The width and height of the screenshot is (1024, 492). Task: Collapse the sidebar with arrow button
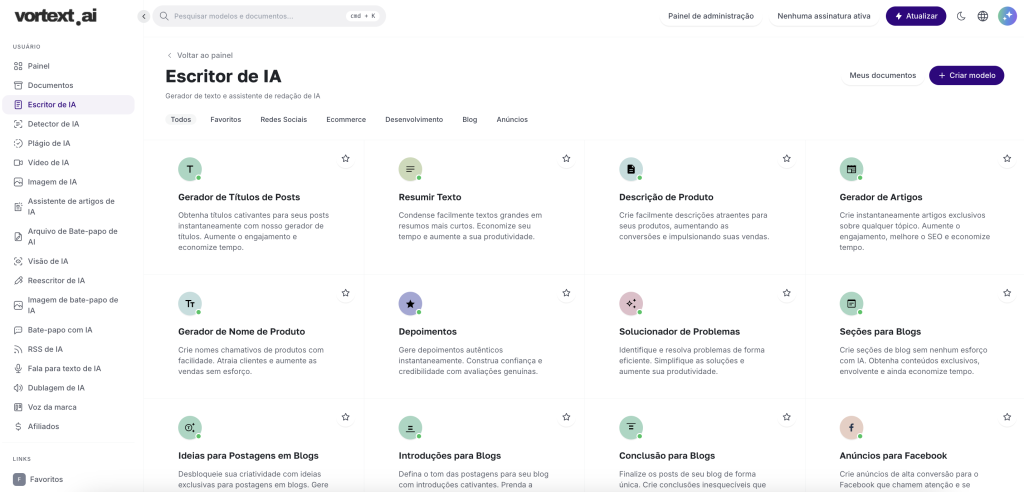click(144, 16)
